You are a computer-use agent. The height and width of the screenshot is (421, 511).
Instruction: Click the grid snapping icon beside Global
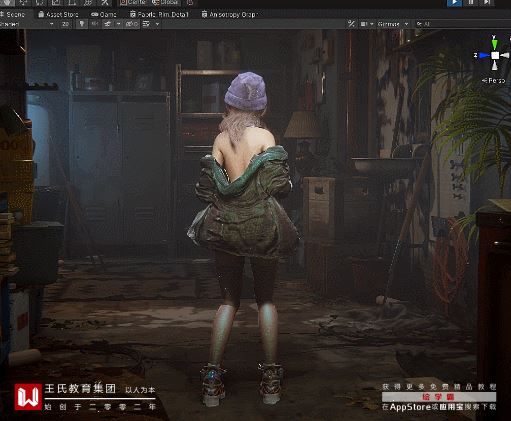190,2
